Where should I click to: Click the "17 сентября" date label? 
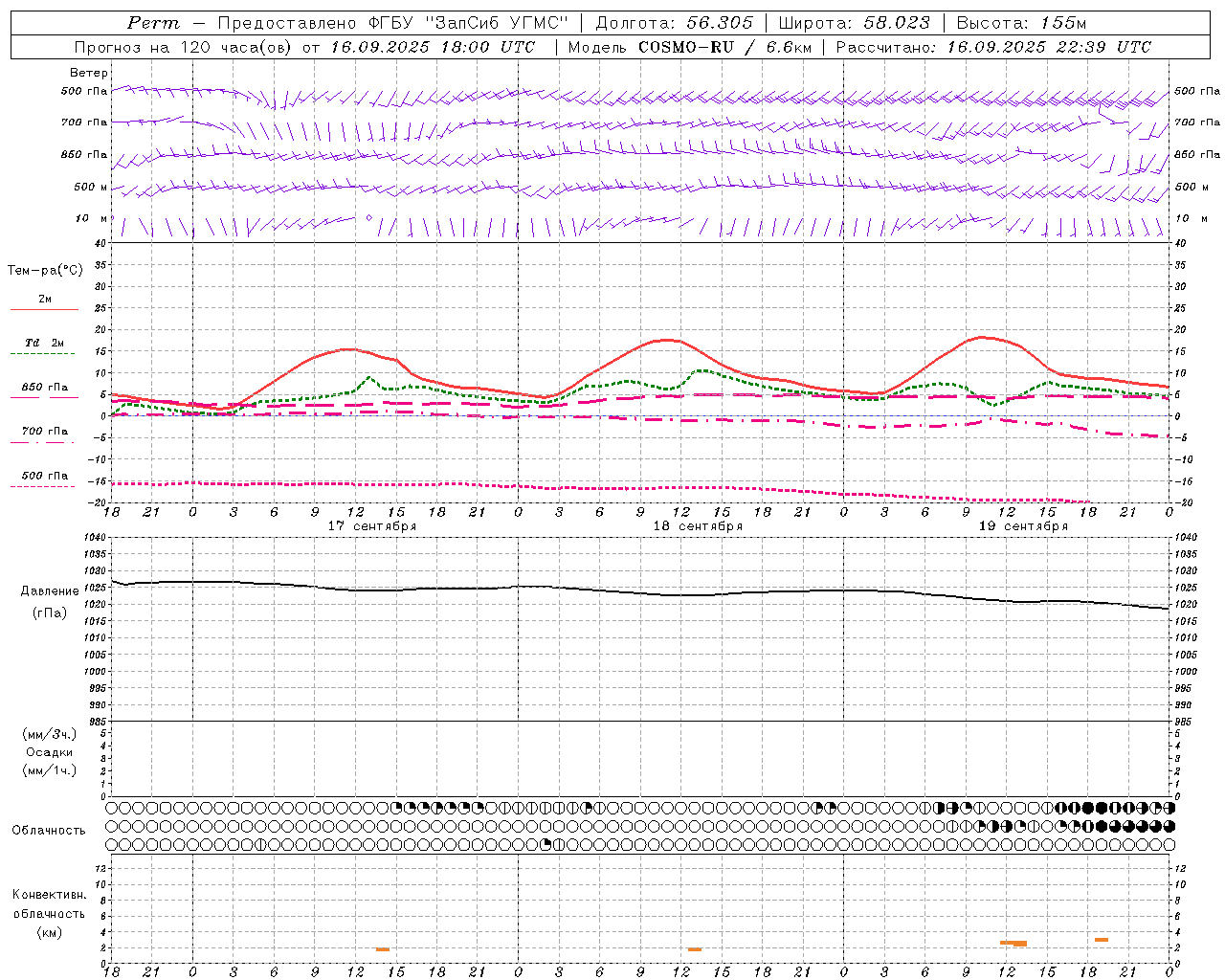(x=371, y=526)
